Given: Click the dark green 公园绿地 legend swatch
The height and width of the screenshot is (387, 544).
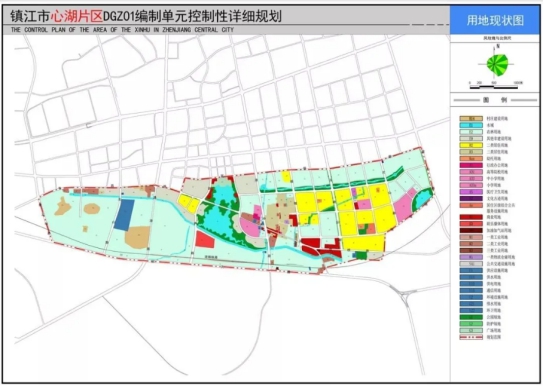Looking at the screenshot, I should point(471,317).
